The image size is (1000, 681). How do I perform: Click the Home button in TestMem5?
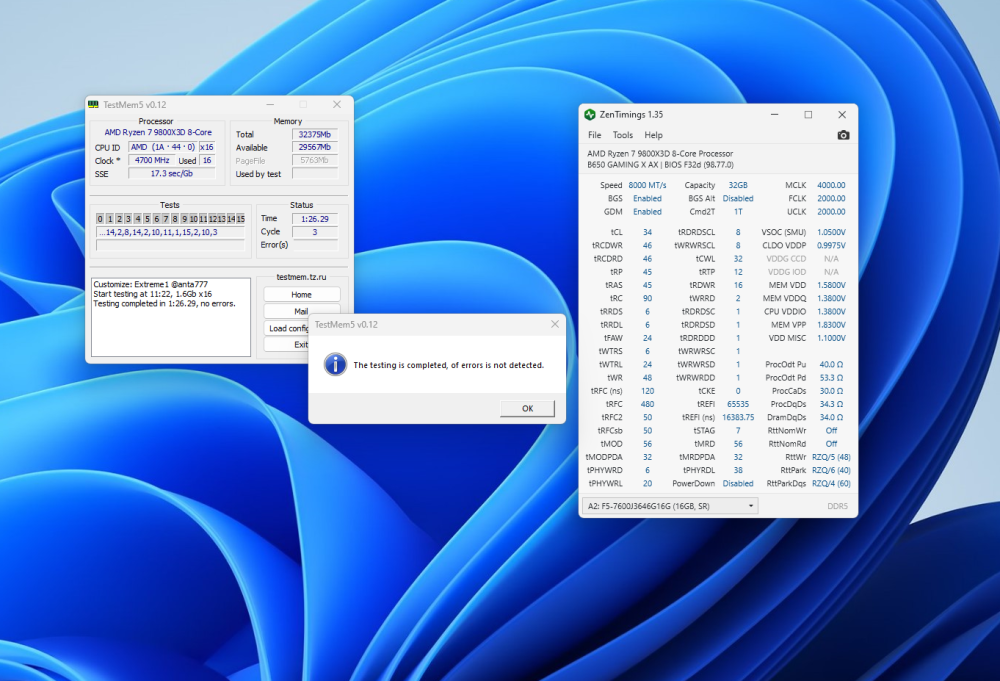coord(301,293)
